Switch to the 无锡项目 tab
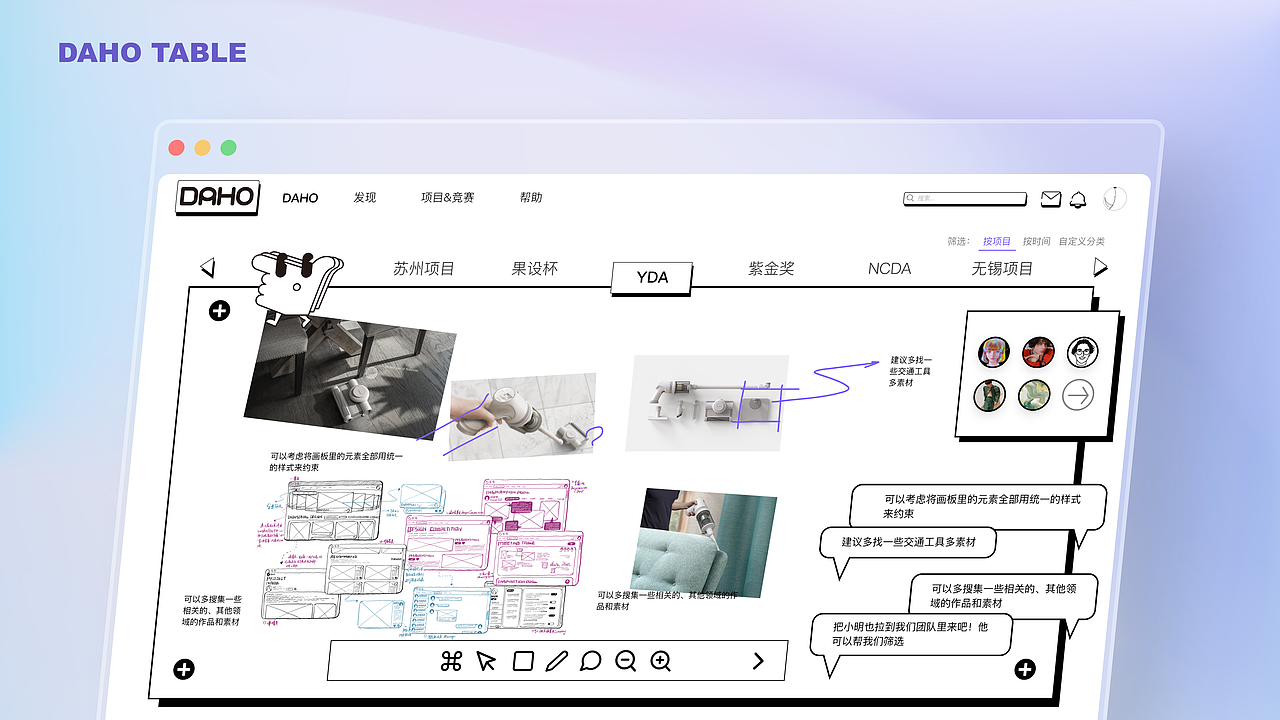This screenshot has height=720, width=1280. tap(1002, 268)
